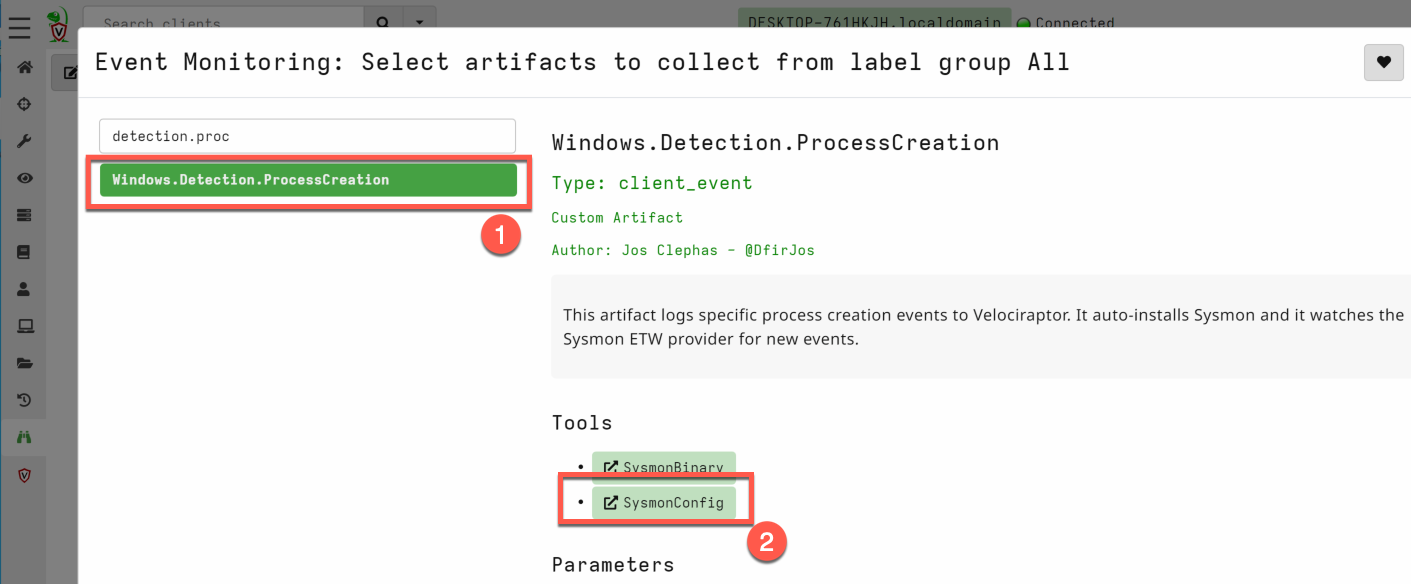Open the SysmonConfig tool link

tap(664, 502)
